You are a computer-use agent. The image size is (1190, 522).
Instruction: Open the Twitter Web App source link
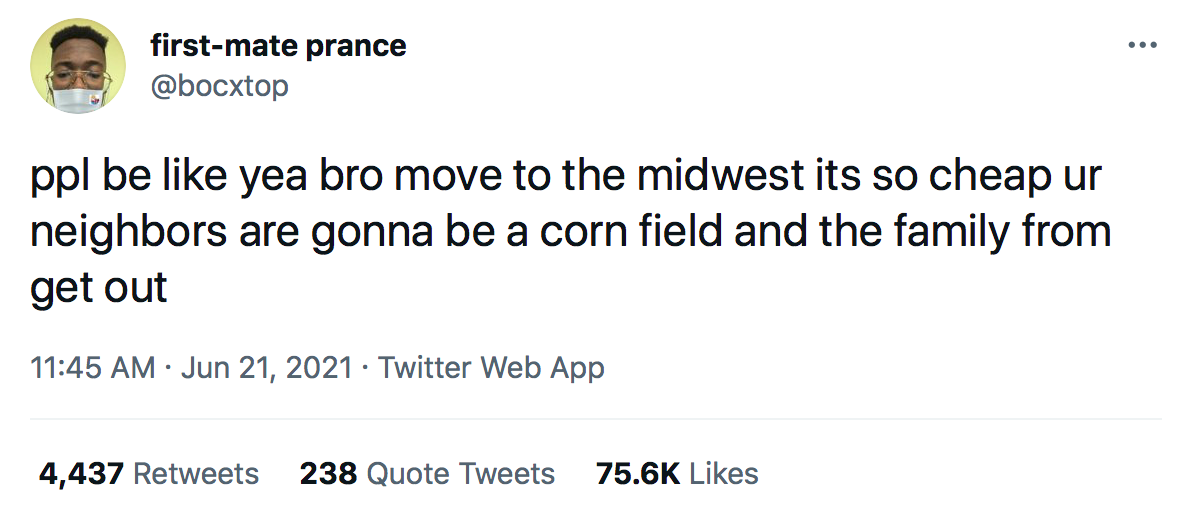[491, 367]
